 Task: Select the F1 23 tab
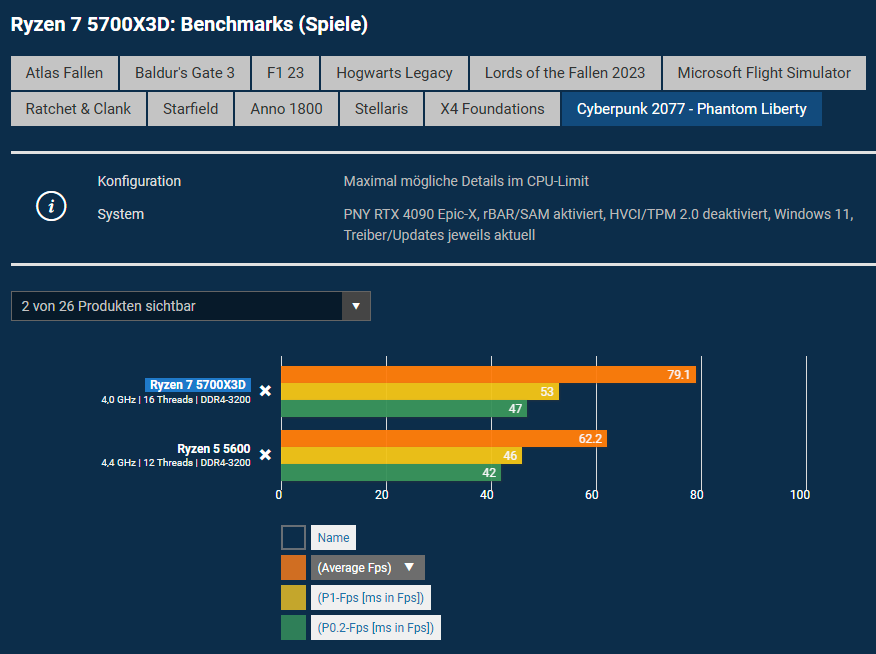[x=285, y=73]
